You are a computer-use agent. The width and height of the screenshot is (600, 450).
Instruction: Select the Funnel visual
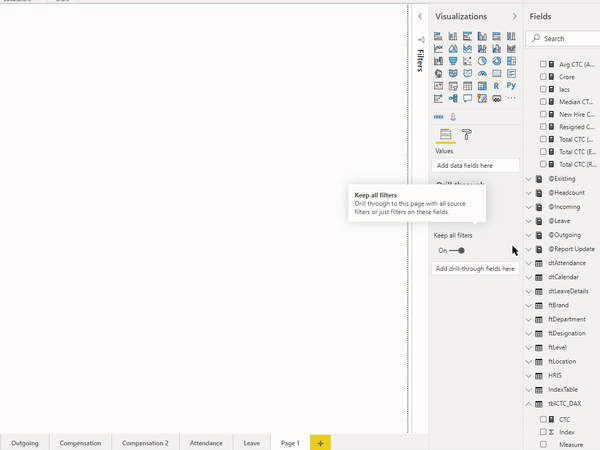point(453,61)
